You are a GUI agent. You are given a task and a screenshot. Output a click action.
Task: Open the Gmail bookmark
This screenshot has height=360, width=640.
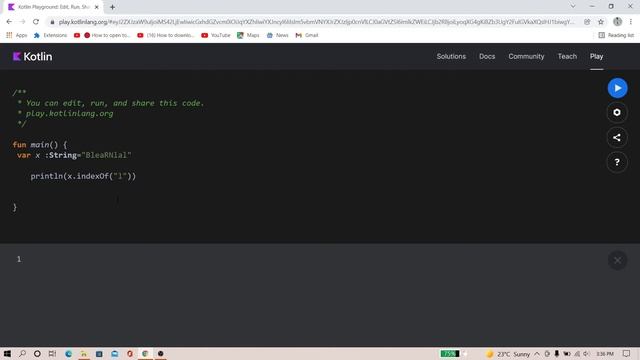pos(307,36)
